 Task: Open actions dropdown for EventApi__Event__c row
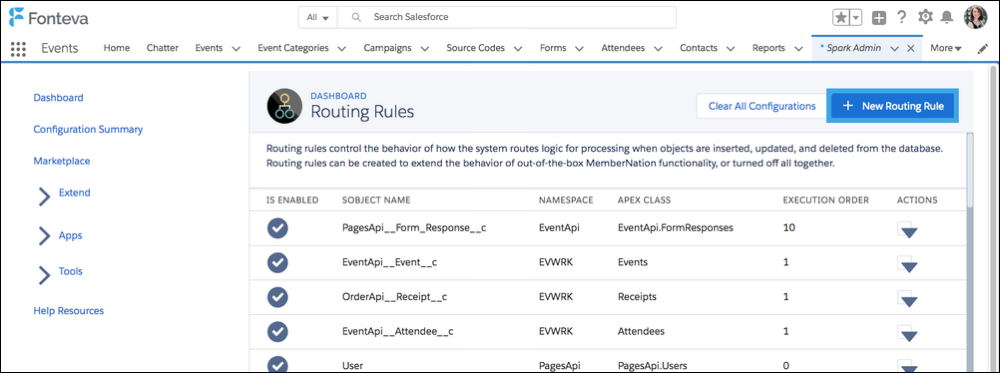tap(908, 264)
